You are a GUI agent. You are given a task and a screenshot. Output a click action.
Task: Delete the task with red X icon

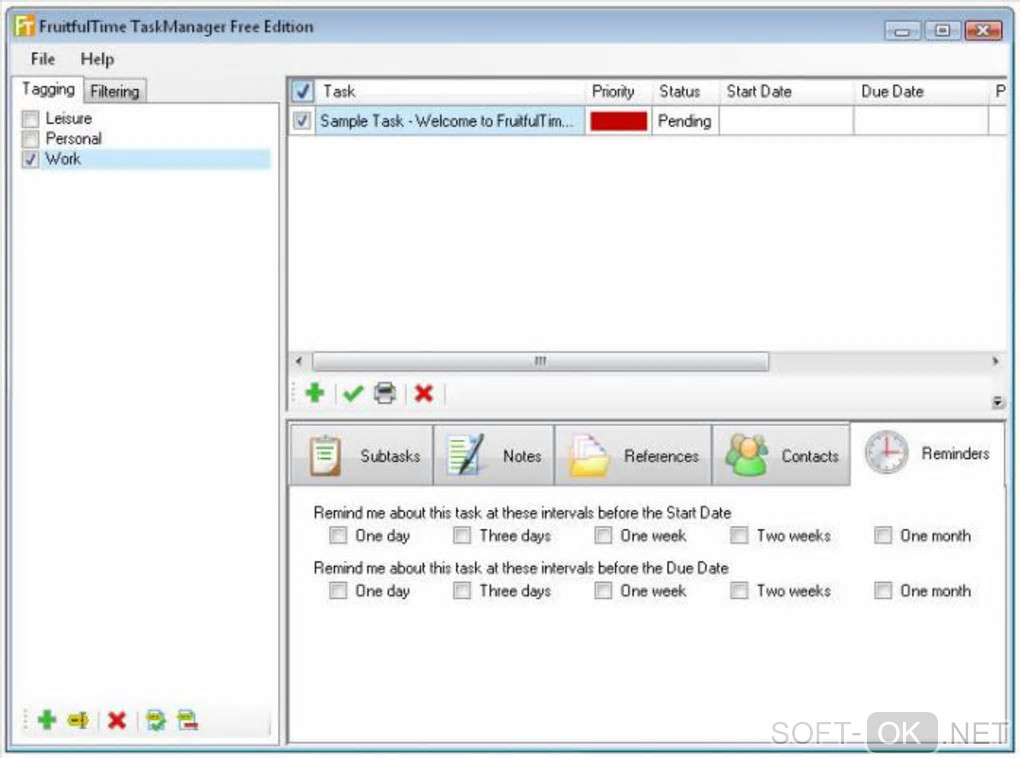[x=424, y=394]
